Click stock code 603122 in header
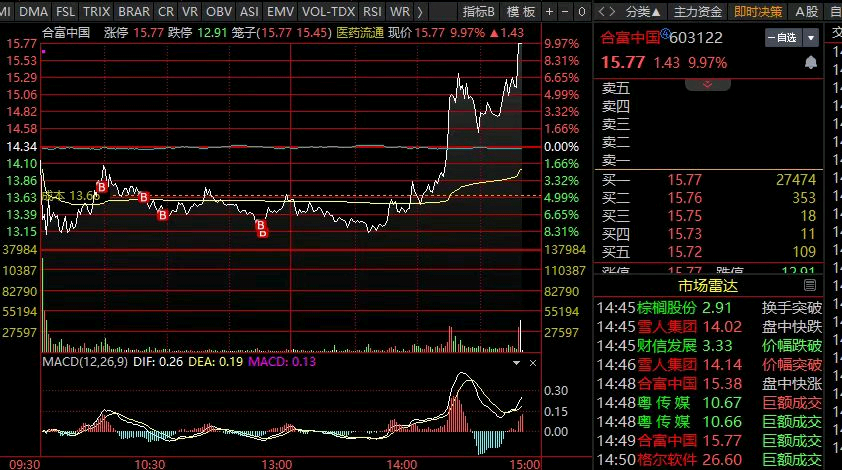 point(696,38)
